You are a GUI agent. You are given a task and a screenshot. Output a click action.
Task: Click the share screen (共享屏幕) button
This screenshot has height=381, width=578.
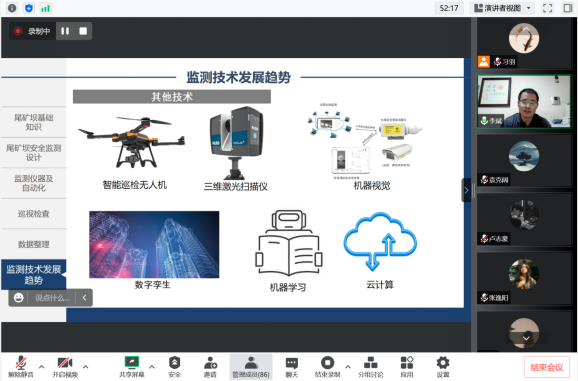[132, 366]
